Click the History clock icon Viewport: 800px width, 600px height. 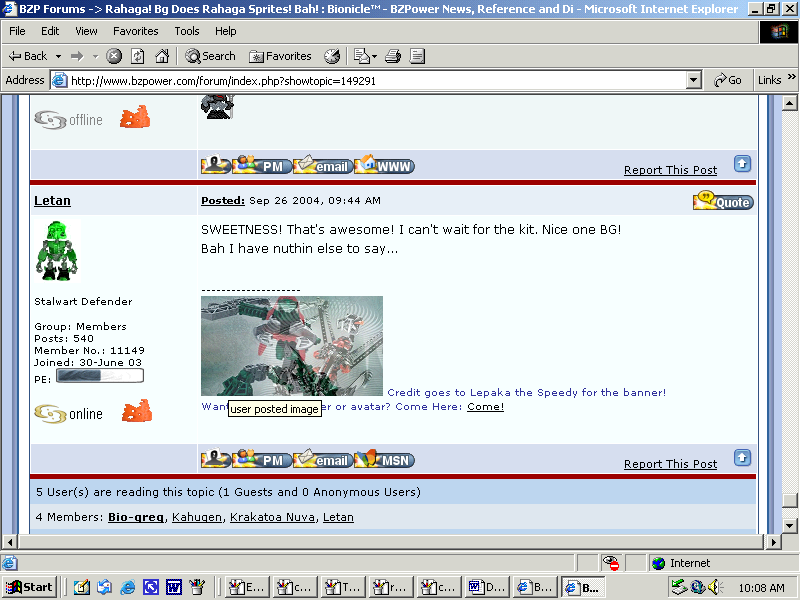(x=330, y=56)
